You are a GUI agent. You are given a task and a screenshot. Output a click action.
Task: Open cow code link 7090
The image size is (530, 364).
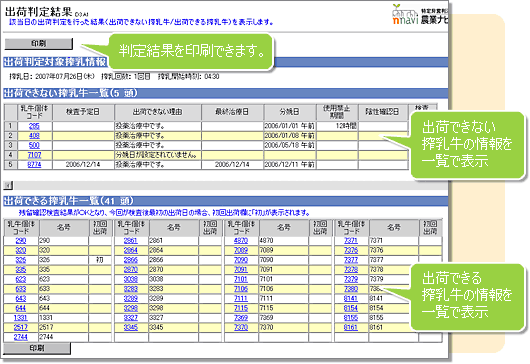[241, 260]
